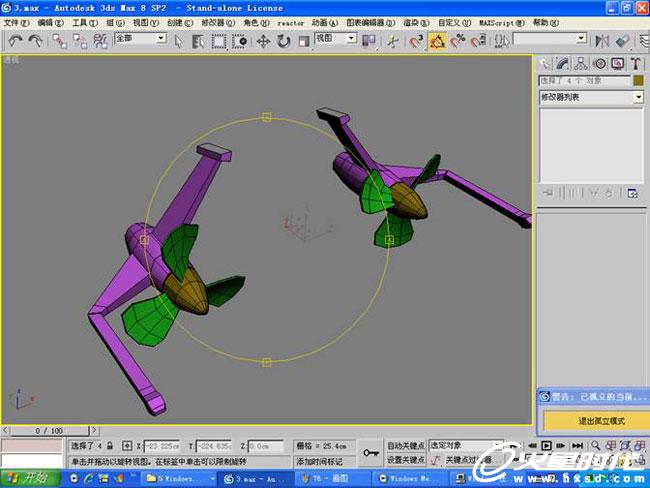Open the 编辑 menu
The height and width of the screenshot is (488, 650).
click(51, 22)
